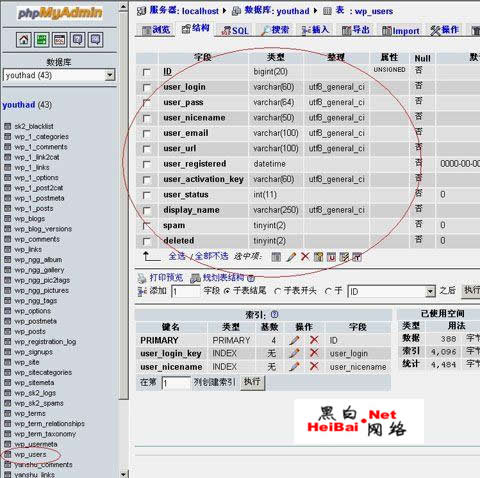Click the index icon for selected fields
The height and width of the screenshot is (478, 480).
click(344, 257)
